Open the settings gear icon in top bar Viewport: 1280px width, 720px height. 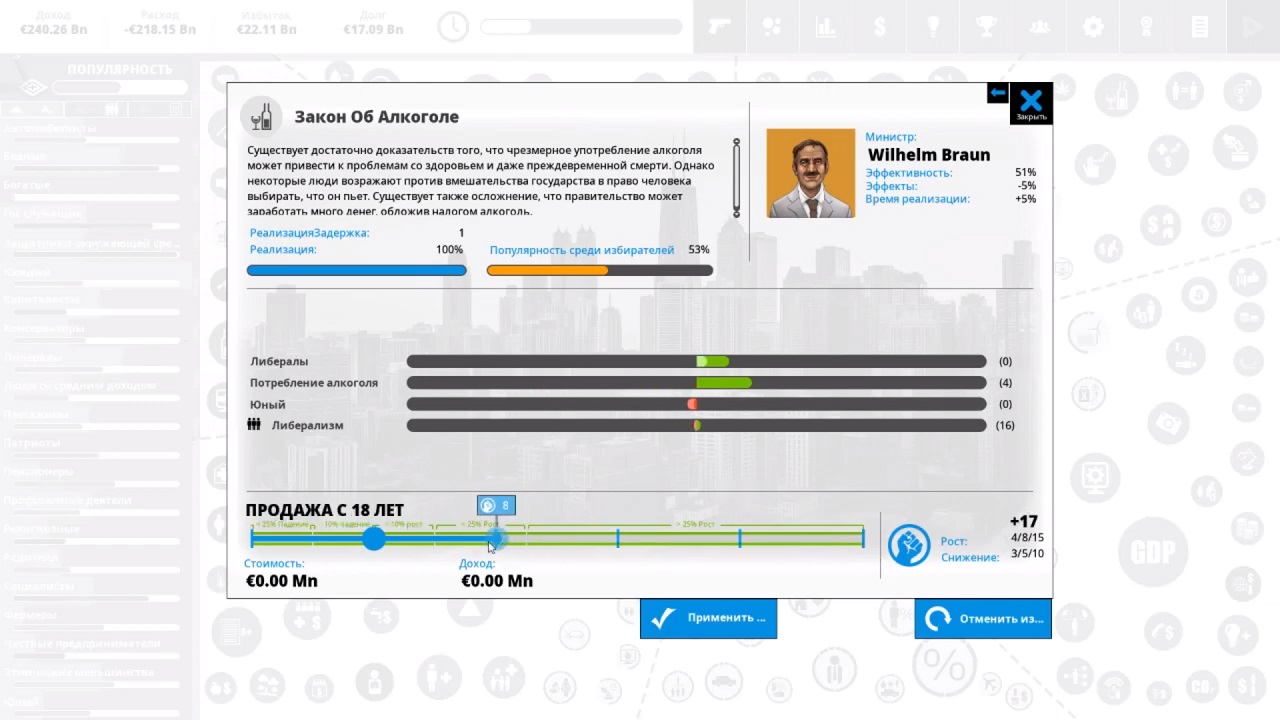1093,27
